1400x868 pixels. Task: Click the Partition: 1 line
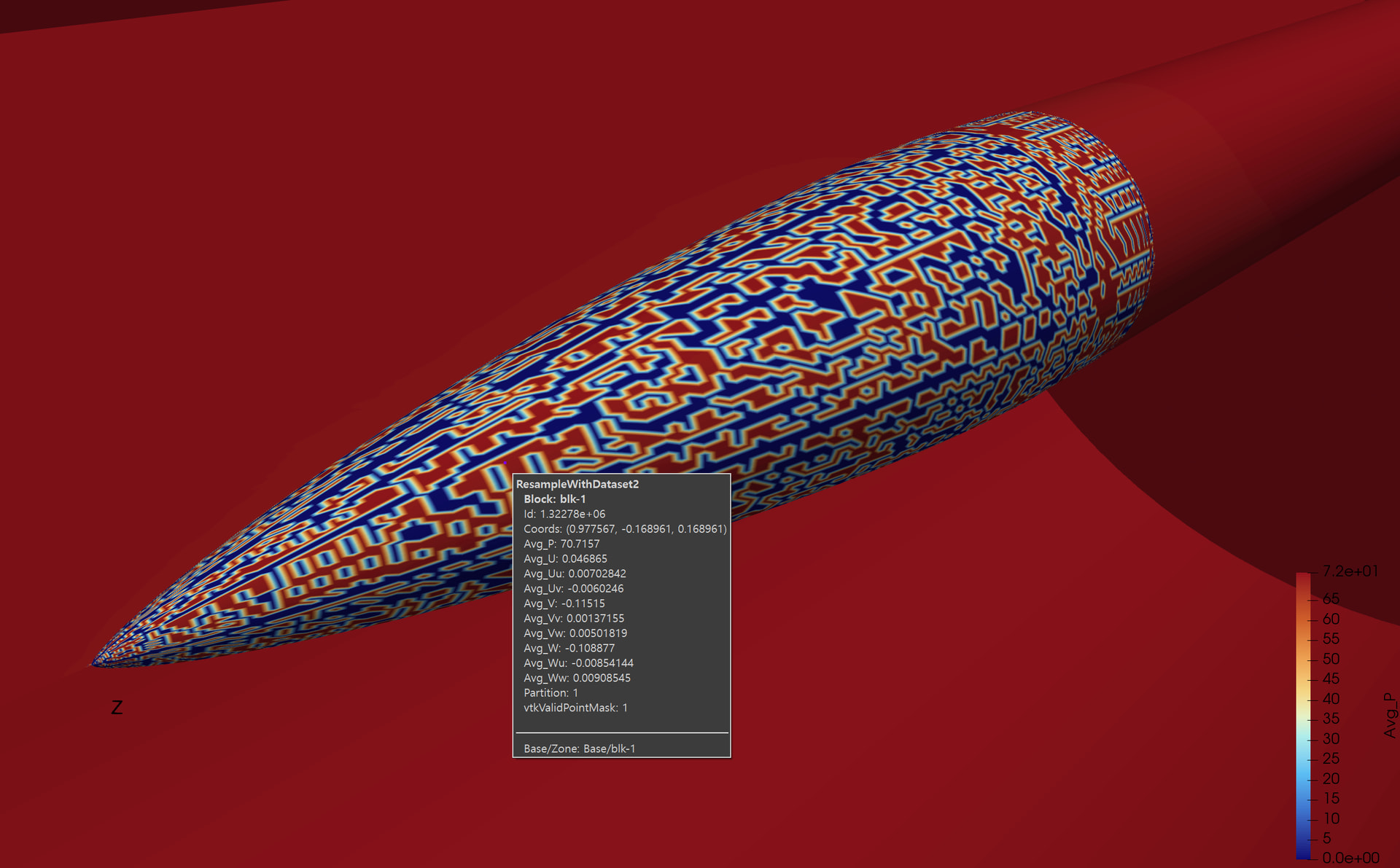551,693
